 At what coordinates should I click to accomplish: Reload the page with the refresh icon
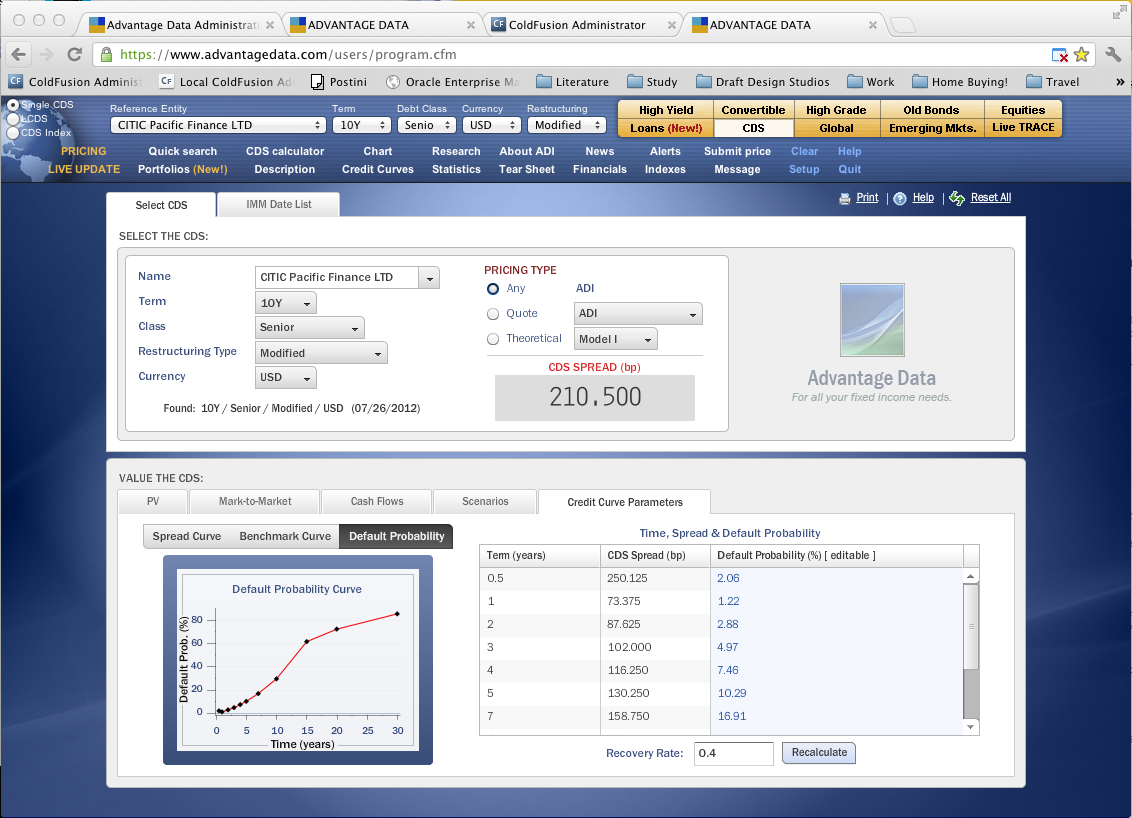click(74, 54)
